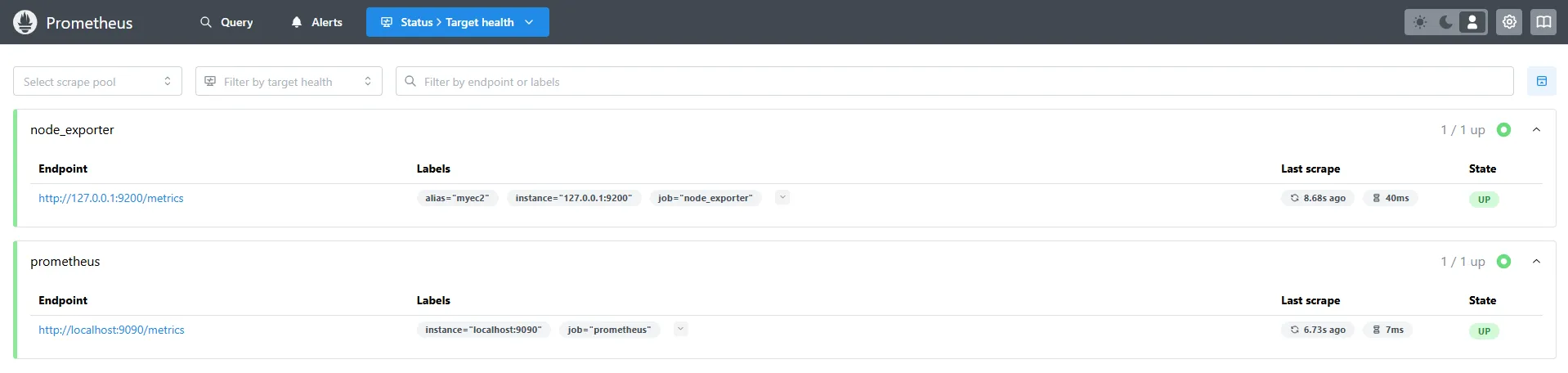Click the Prometheus flame logo
The image size is (1568, 373).
click(x=25, y=22)
